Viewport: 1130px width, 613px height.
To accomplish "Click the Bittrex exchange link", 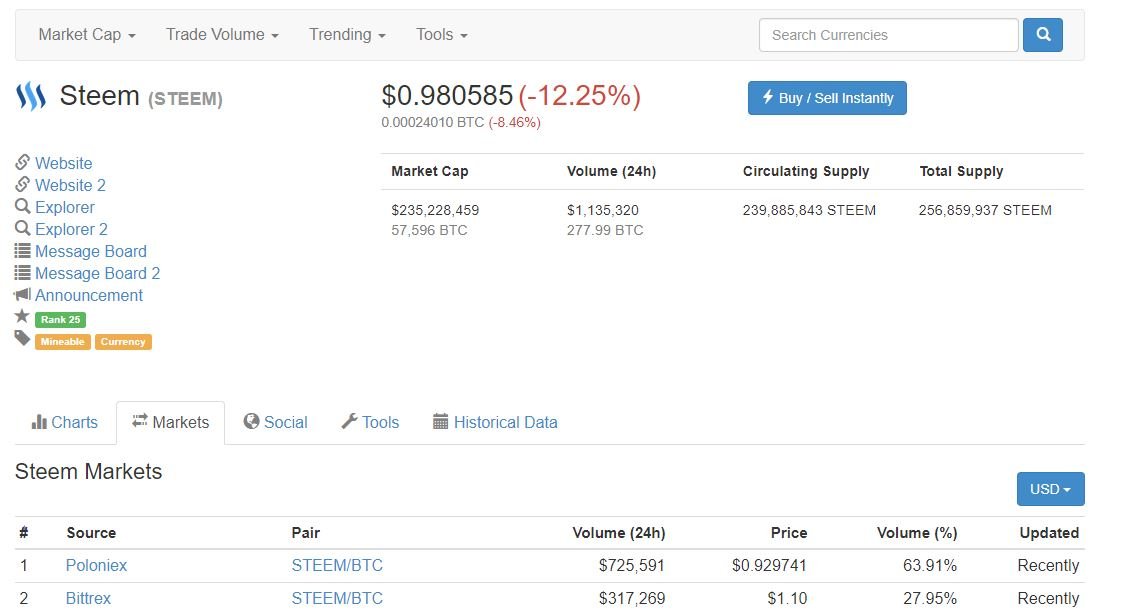I will coord(88,599).
